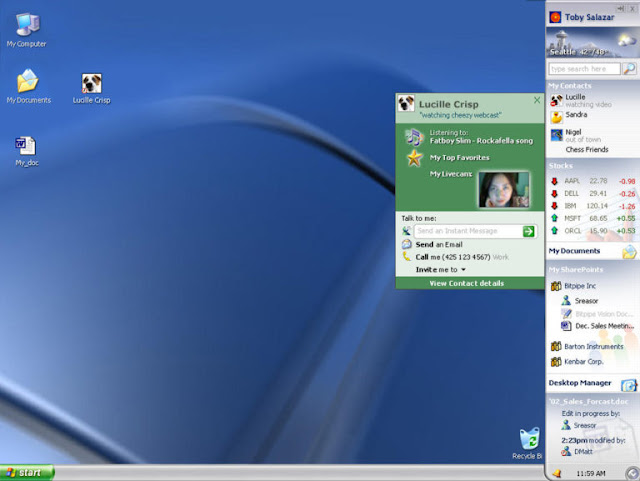Screen dimensions: 640x481
Task: Click the My Documents folder icon in sidebar
Action: 629,252
